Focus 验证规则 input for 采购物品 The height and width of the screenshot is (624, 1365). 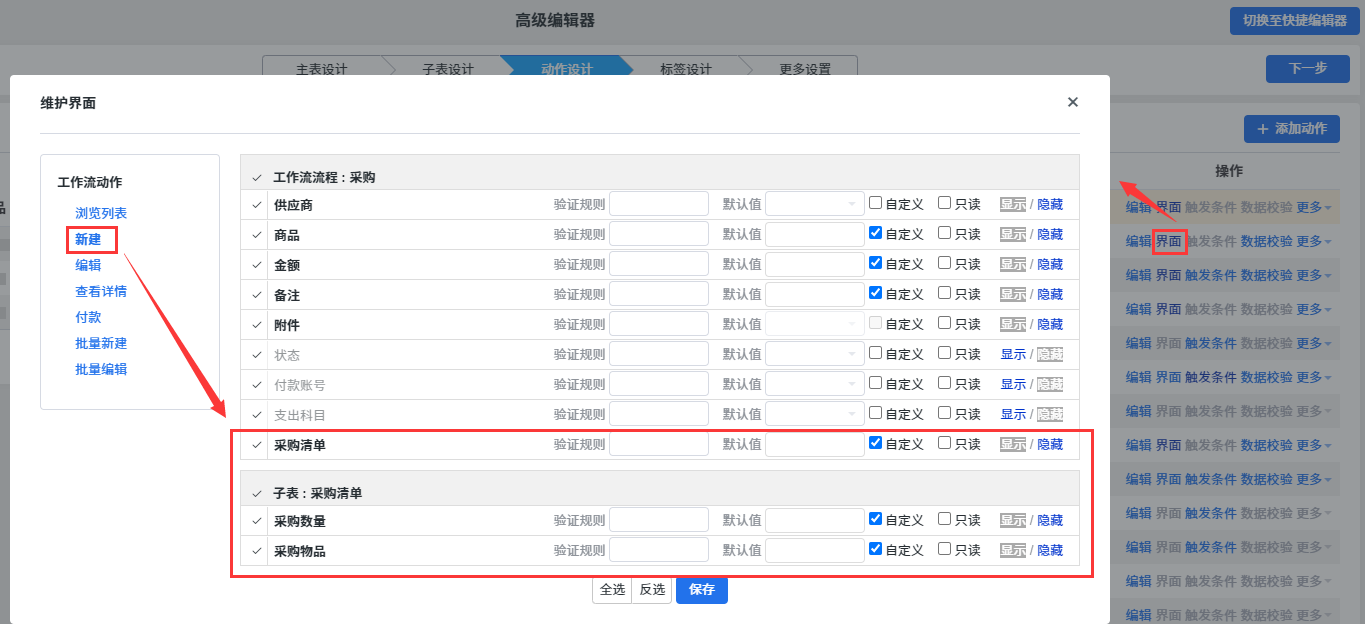659,550
